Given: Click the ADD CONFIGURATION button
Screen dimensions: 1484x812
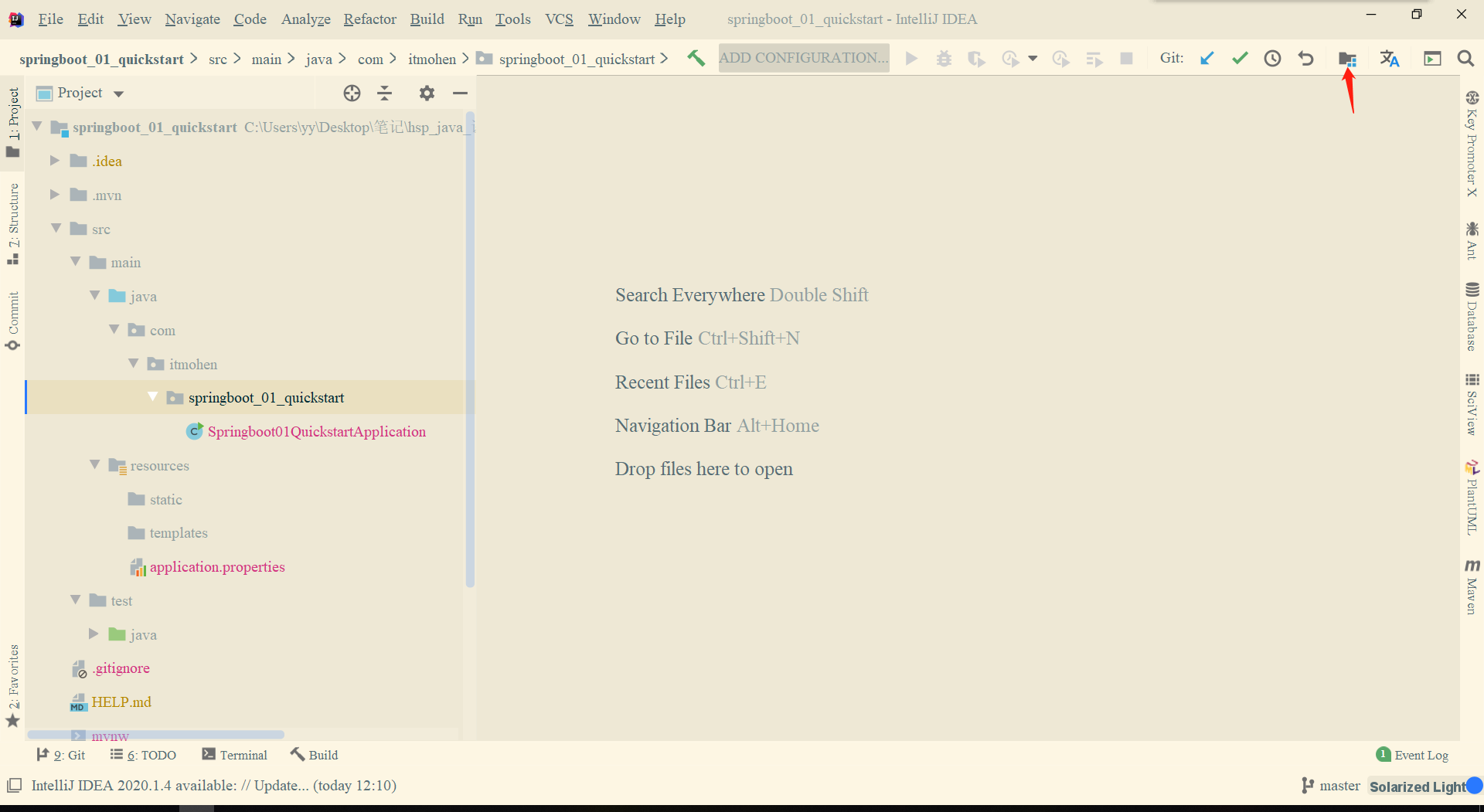Looking at the screenshot, I should point(804,58).
